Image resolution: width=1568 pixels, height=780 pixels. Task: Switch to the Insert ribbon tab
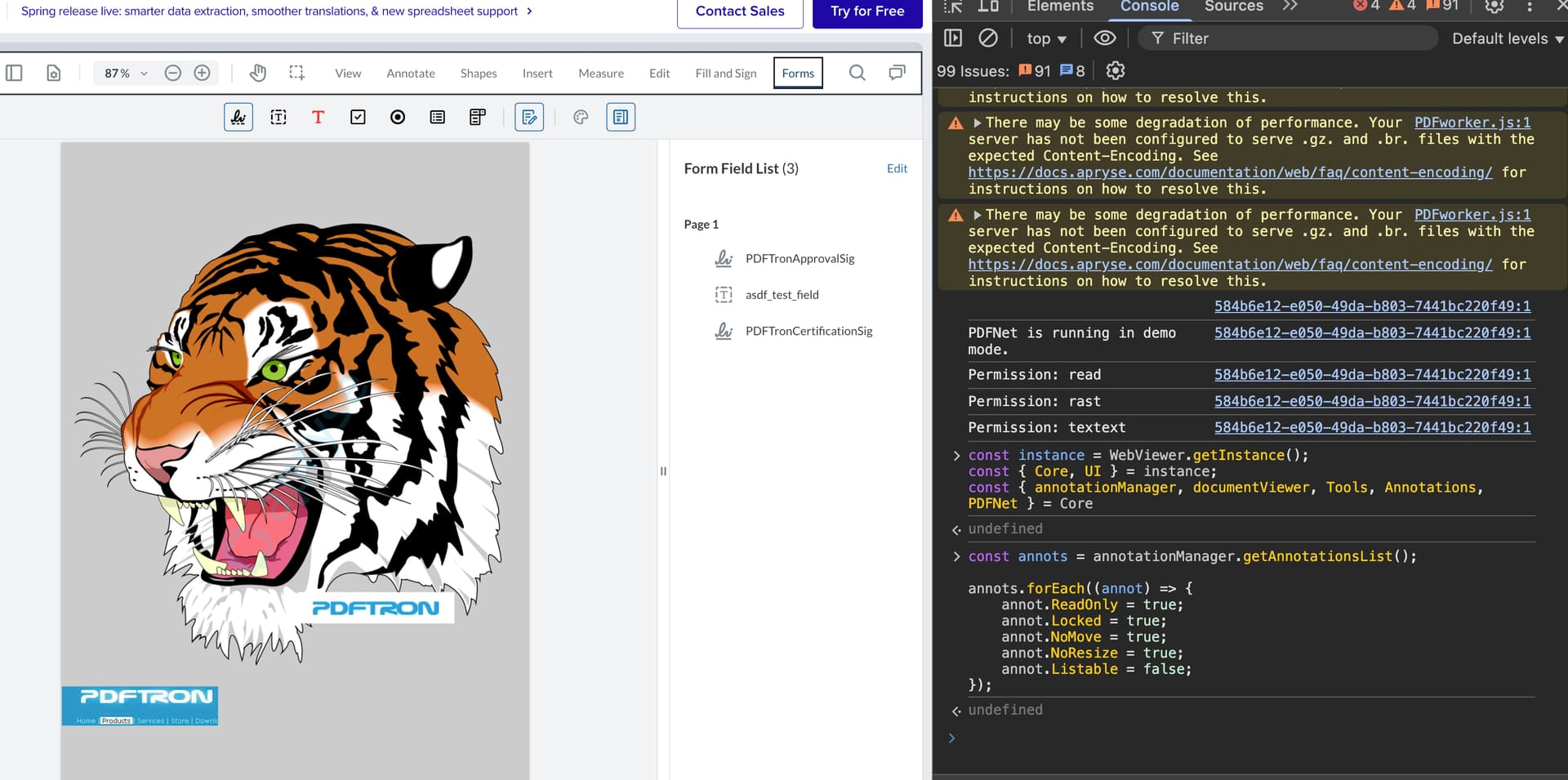pos(537,73)
